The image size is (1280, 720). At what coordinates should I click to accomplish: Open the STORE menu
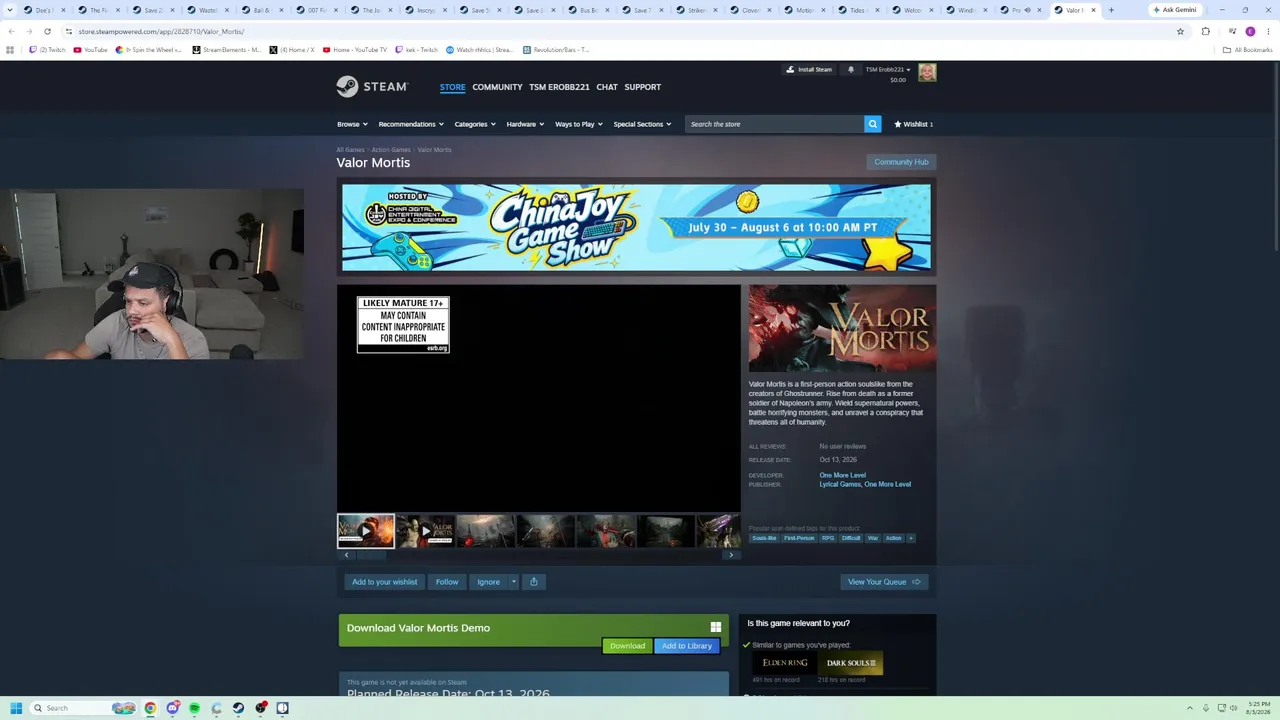click(x=452, y=87)
